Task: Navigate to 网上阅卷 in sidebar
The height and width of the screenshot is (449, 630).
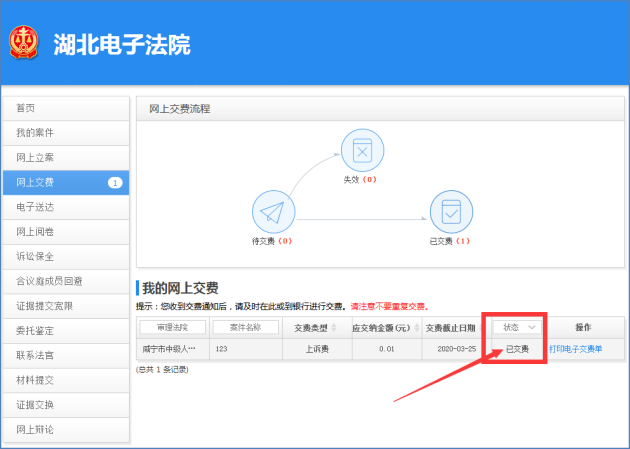Action: tap(66, 232)
